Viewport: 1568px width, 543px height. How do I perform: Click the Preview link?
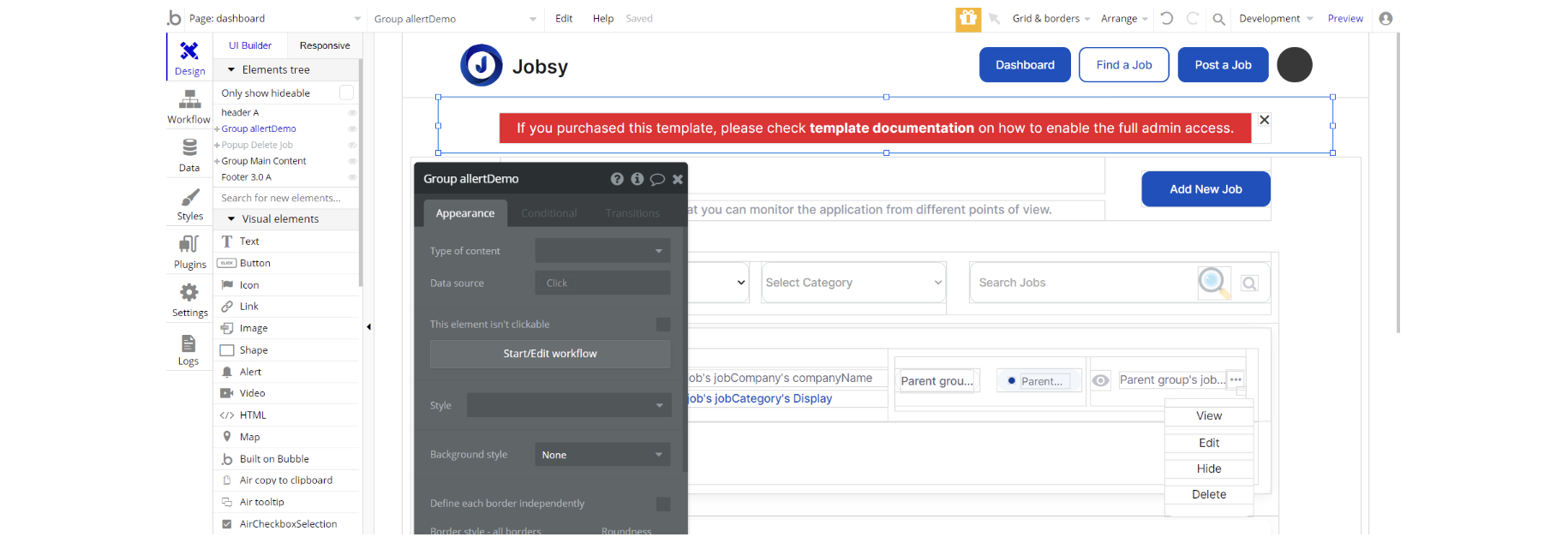coord(1345,19)
